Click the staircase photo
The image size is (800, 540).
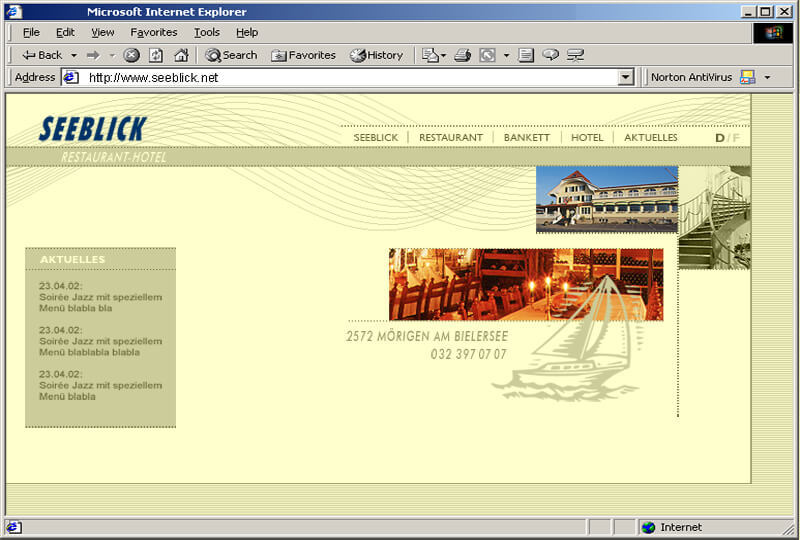(714, 218)
